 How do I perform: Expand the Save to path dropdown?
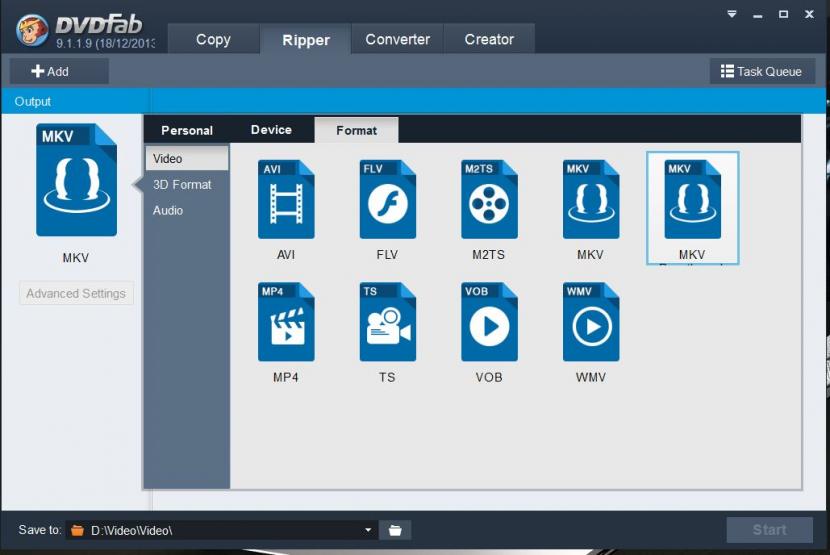click(x=368, y=530)
